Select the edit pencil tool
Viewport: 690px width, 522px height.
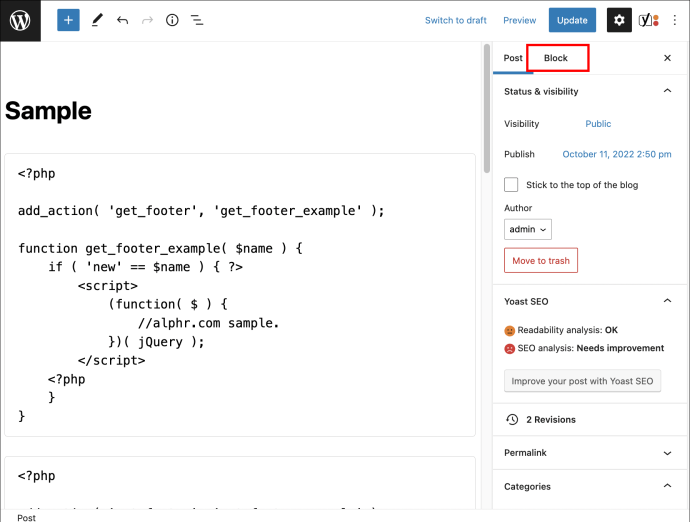click(x=97, y=20)
